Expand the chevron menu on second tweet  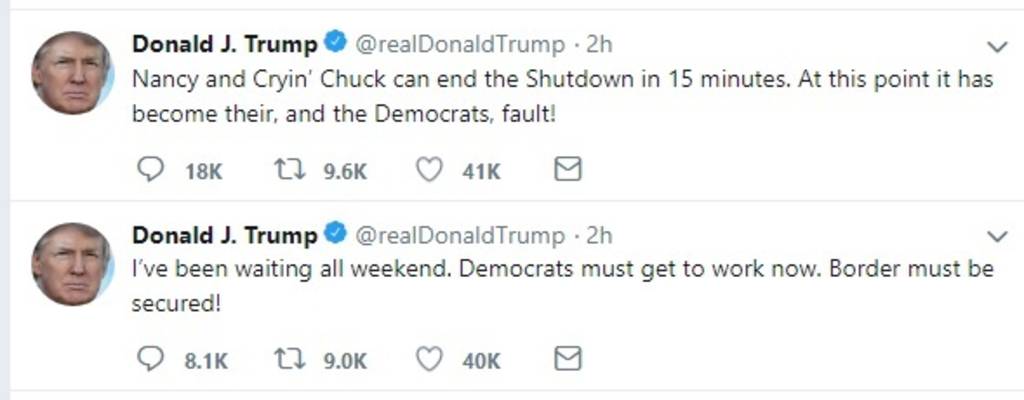tap(996, 237)
